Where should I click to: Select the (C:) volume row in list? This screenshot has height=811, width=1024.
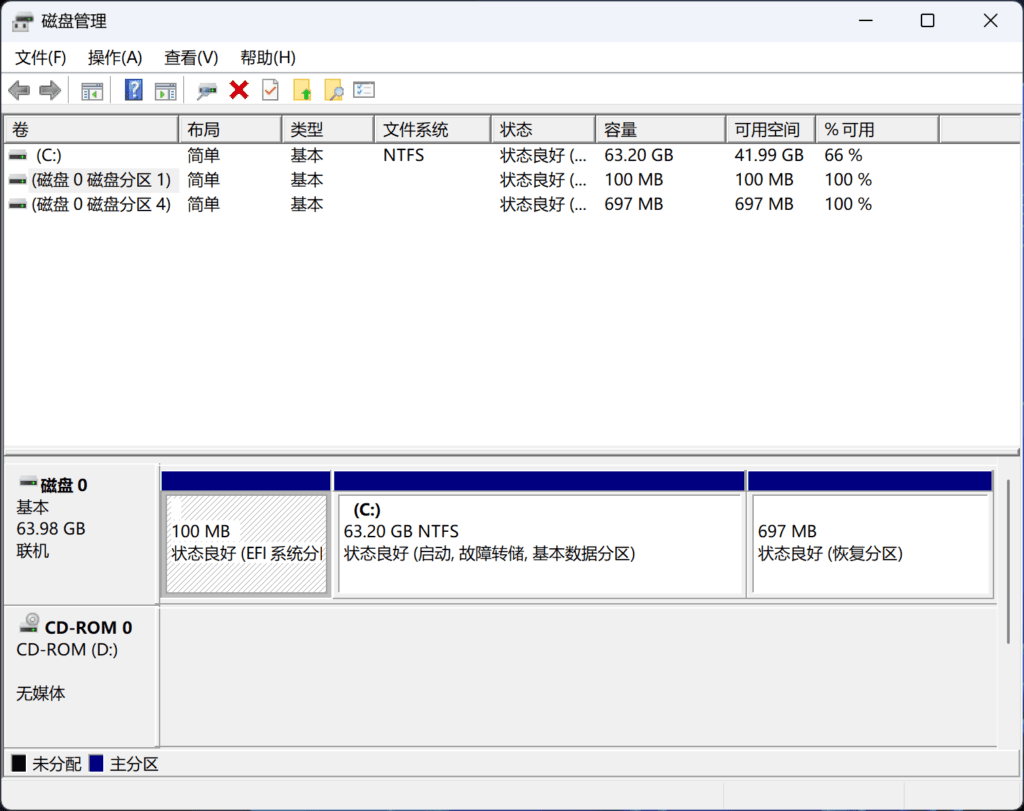click(49, 156)
